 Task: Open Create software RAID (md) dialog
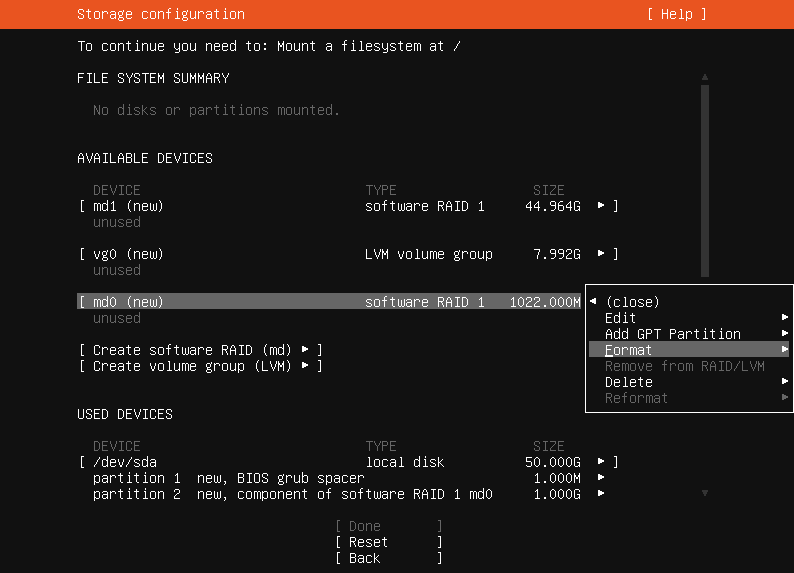(x=201, y=350)
